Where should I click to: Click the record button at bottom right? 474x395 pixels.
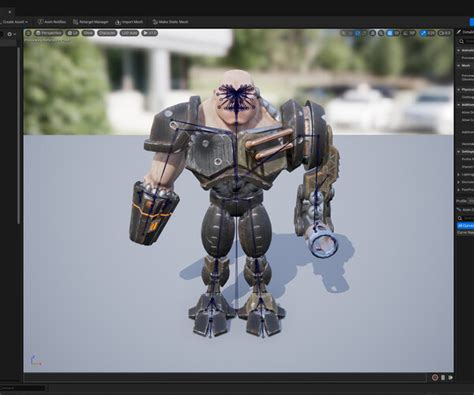[x=435, y=378]
